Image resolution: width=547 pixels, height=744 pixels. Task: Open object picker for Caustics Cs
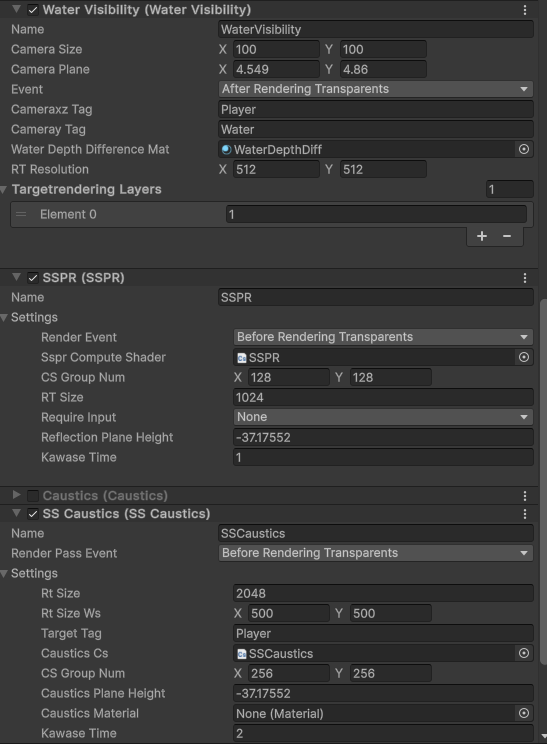[x=524, y=653]
